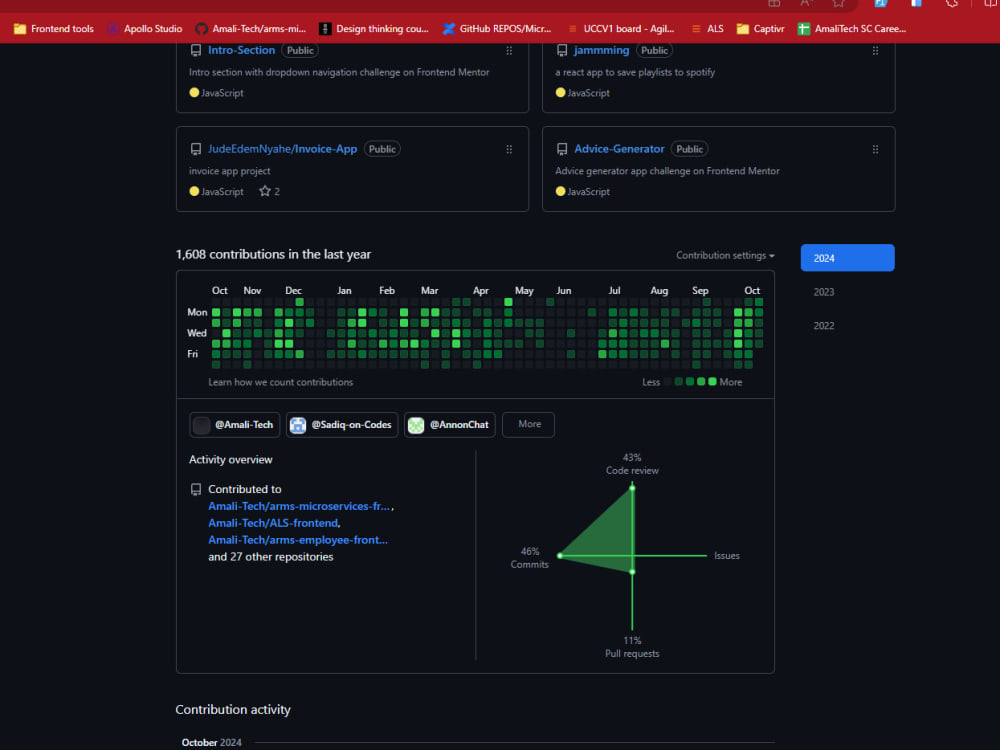Click the Public badge on Invoice-App
The image size is (1000, 750).
(382, 149)
